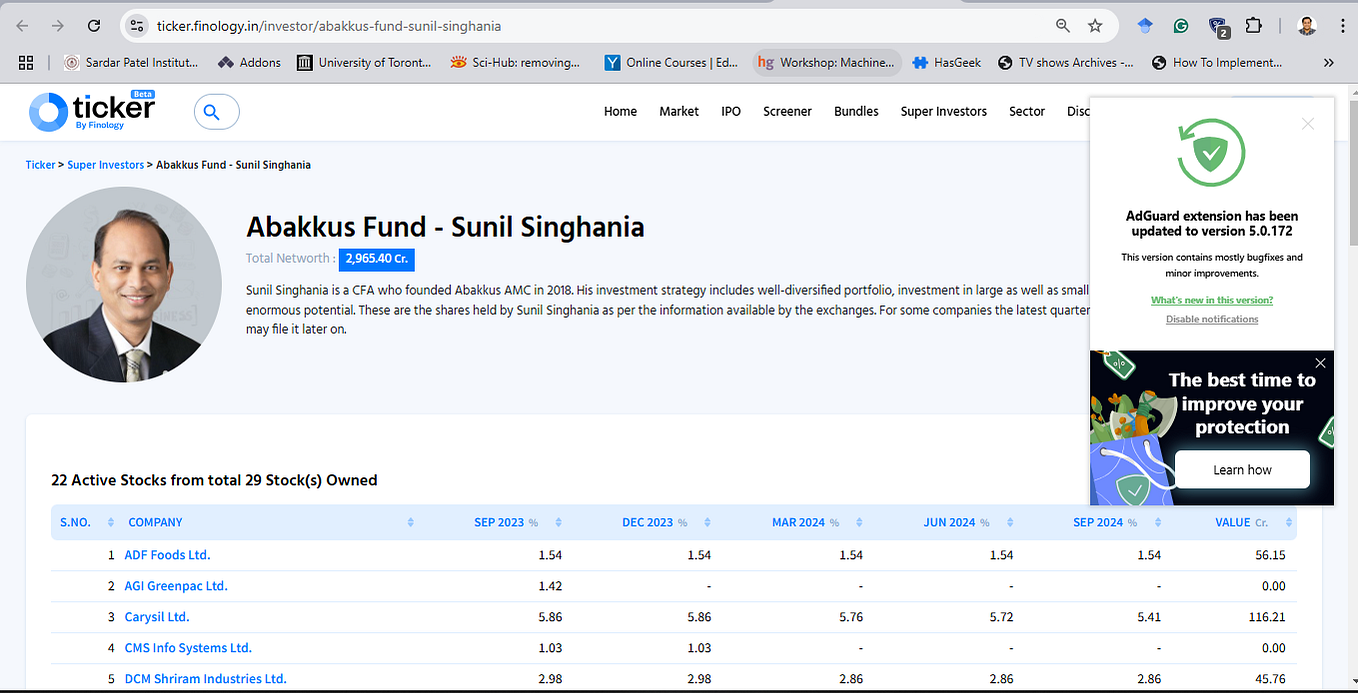
Task: Open the Addons bookmark
Action: point(249,62)
